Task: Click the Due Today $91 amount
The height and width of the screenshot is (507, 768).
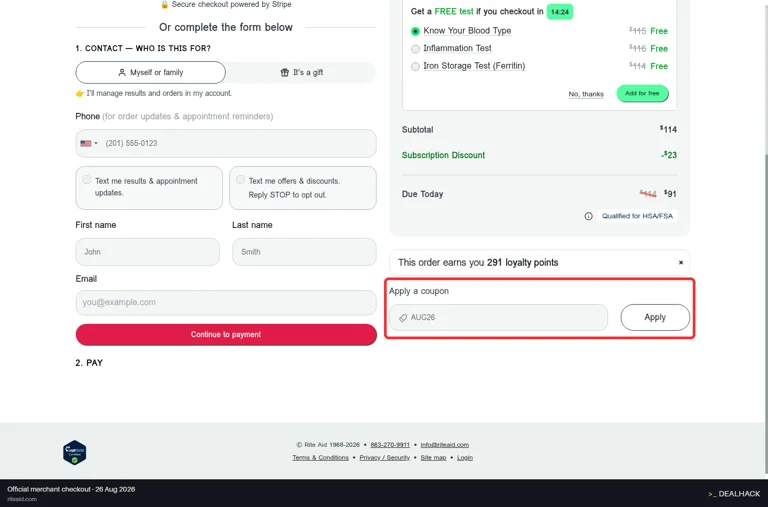Action: tap(670, 193)
